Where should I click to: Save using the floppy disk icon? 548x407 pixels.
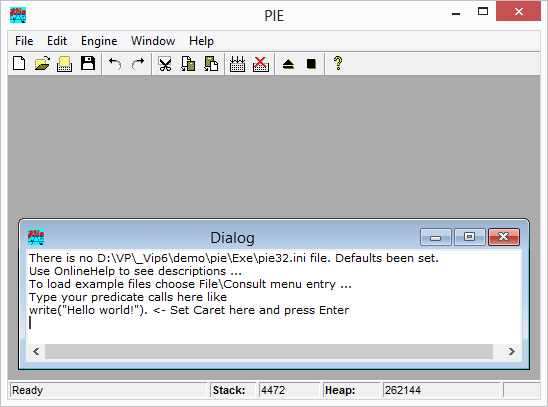click(88, 64)
